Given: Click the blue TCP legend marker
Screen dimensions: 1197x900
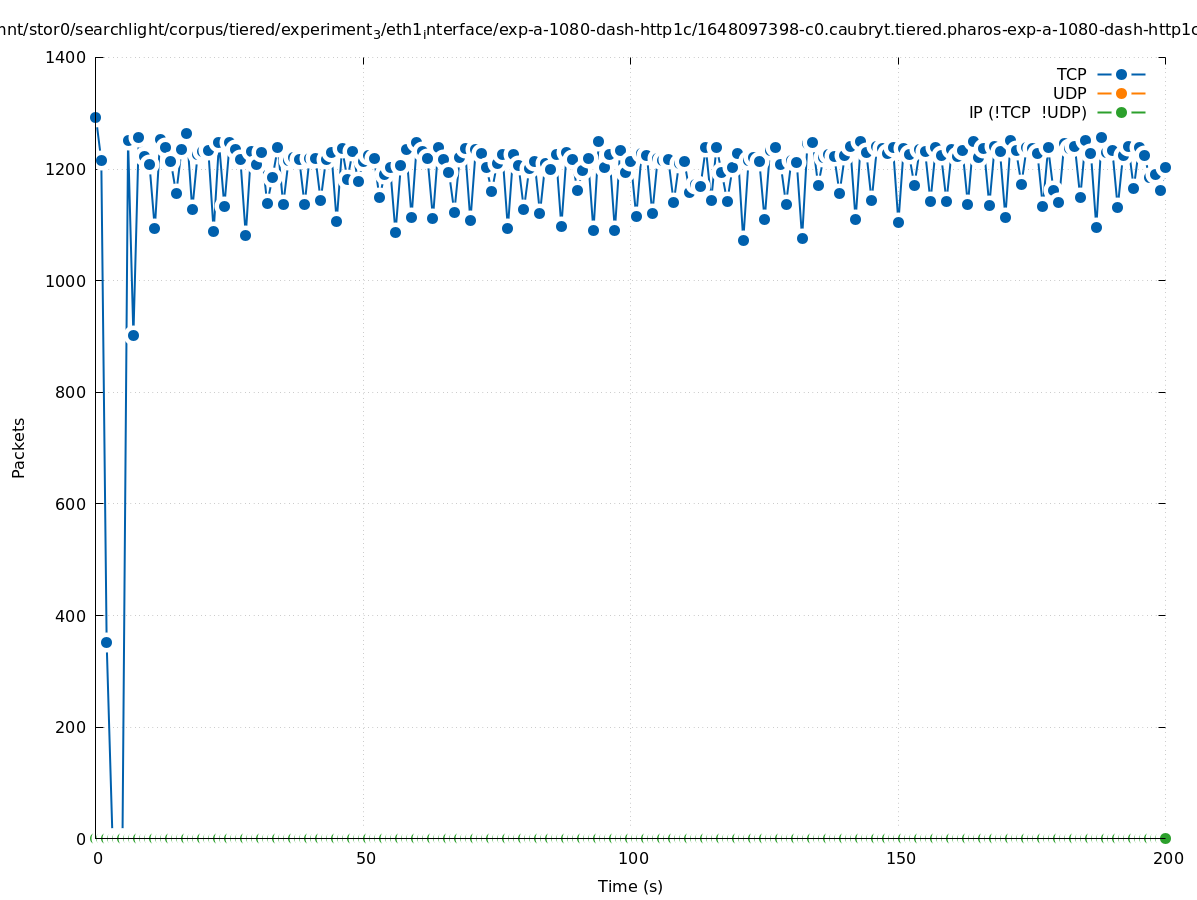Looking at the screenshot, I should coord(1121,74).
